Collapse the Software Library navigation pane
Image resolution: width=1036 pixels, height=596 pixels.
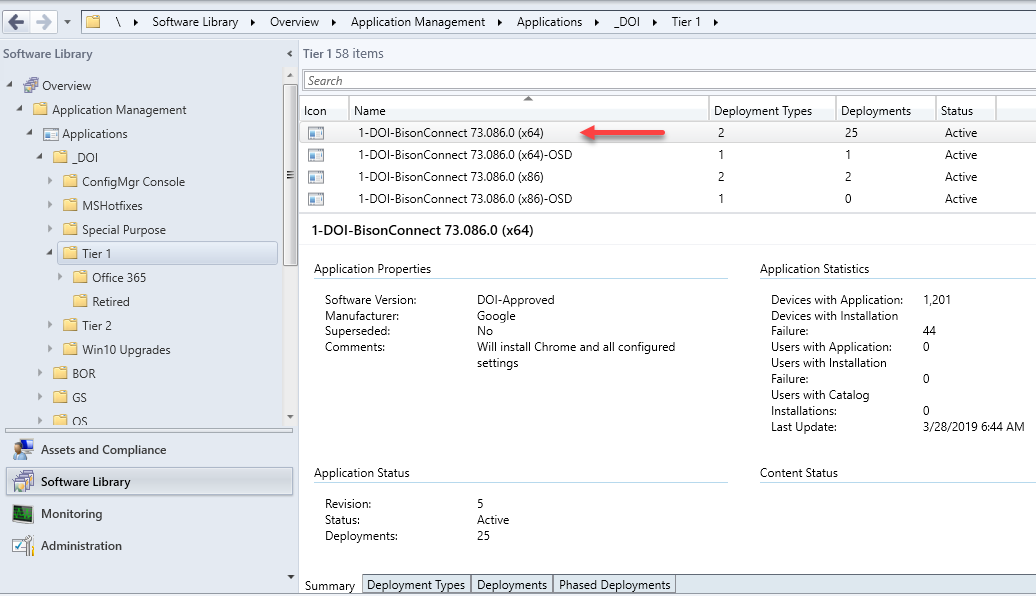click(289, 54)
